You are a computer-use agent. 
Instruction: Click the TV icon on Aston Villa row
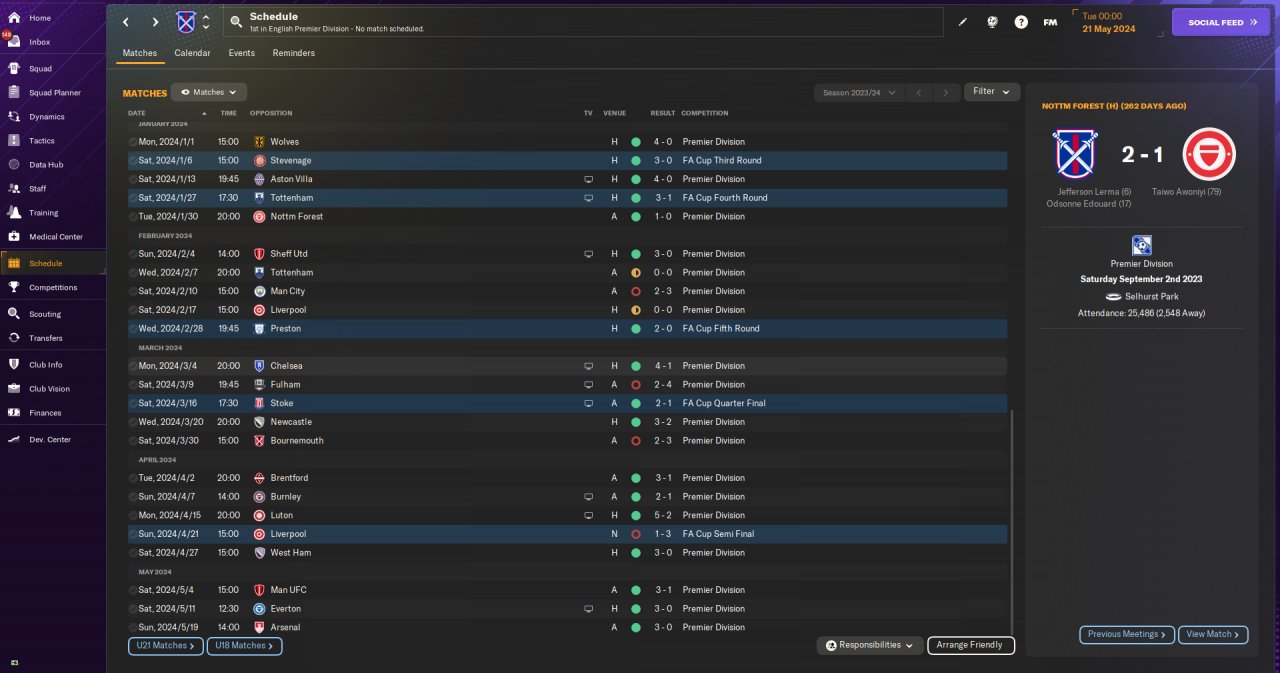588,179
